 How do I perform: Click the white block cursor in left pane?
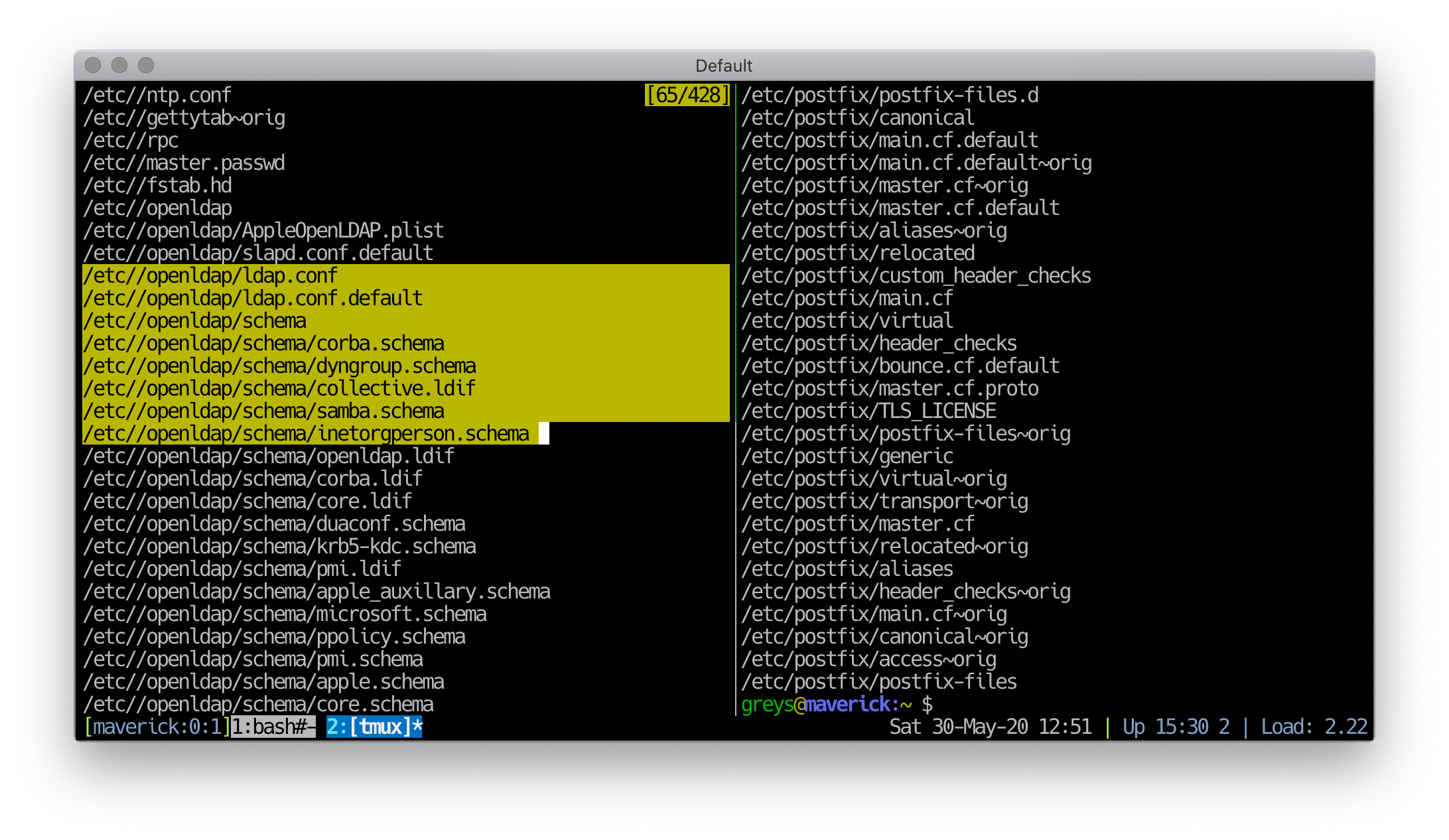click(x=544, y=433)
